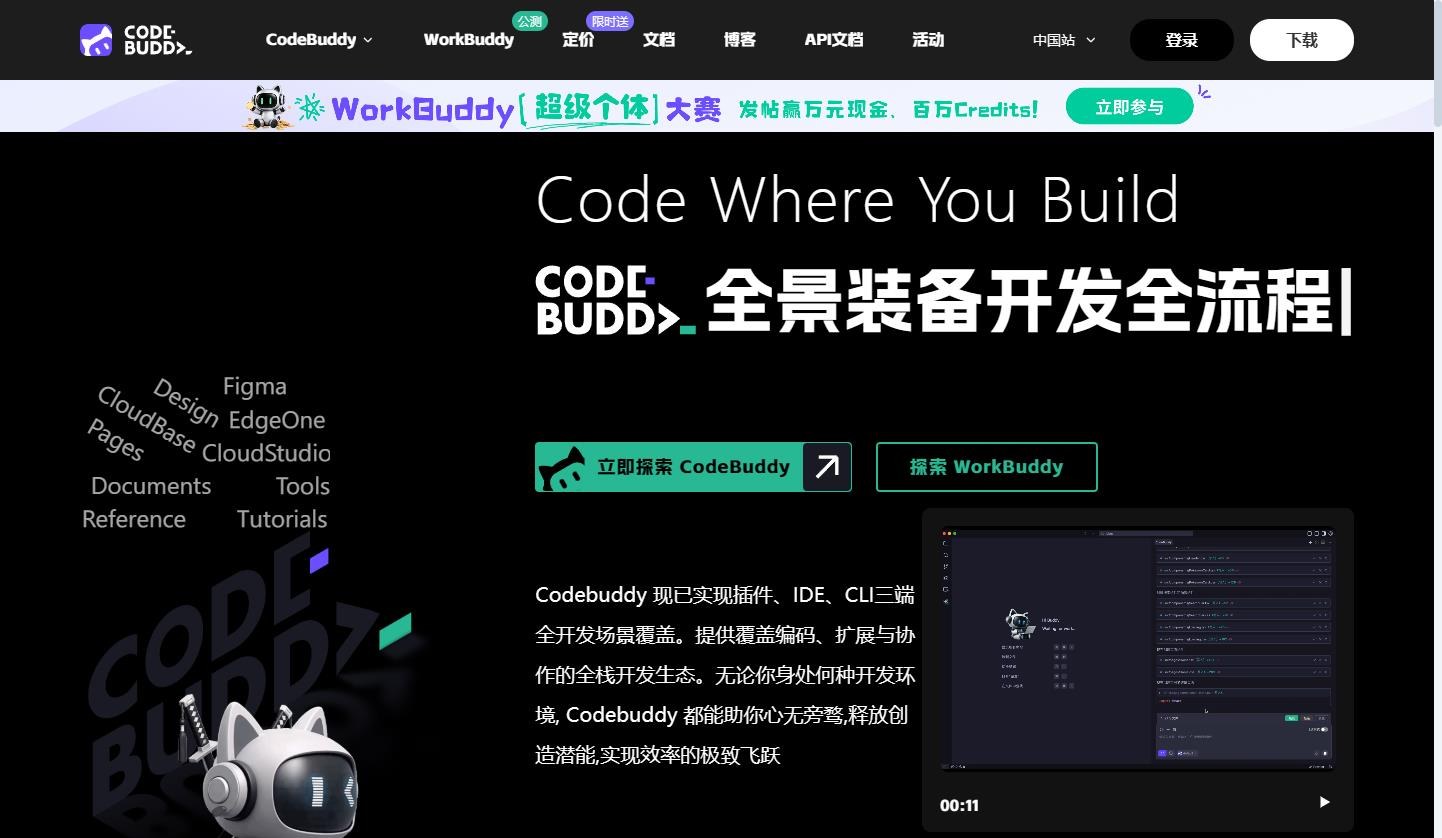Viewport: 1442px width, 838px height.
Task: Click the 探索 WorkBuddy outlined button
Action: (987, 467)
